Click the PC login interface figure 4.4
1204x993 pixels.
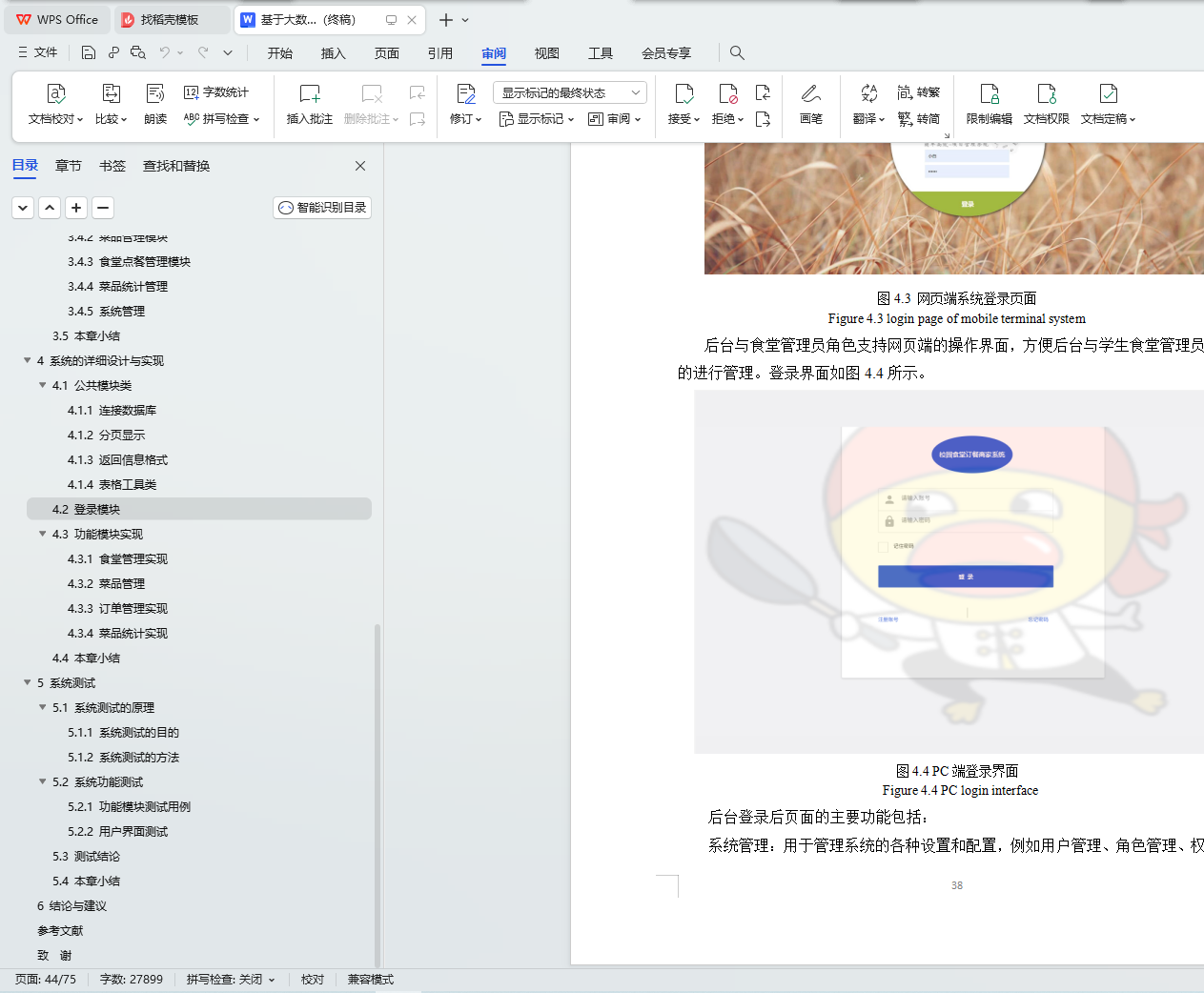949,571
